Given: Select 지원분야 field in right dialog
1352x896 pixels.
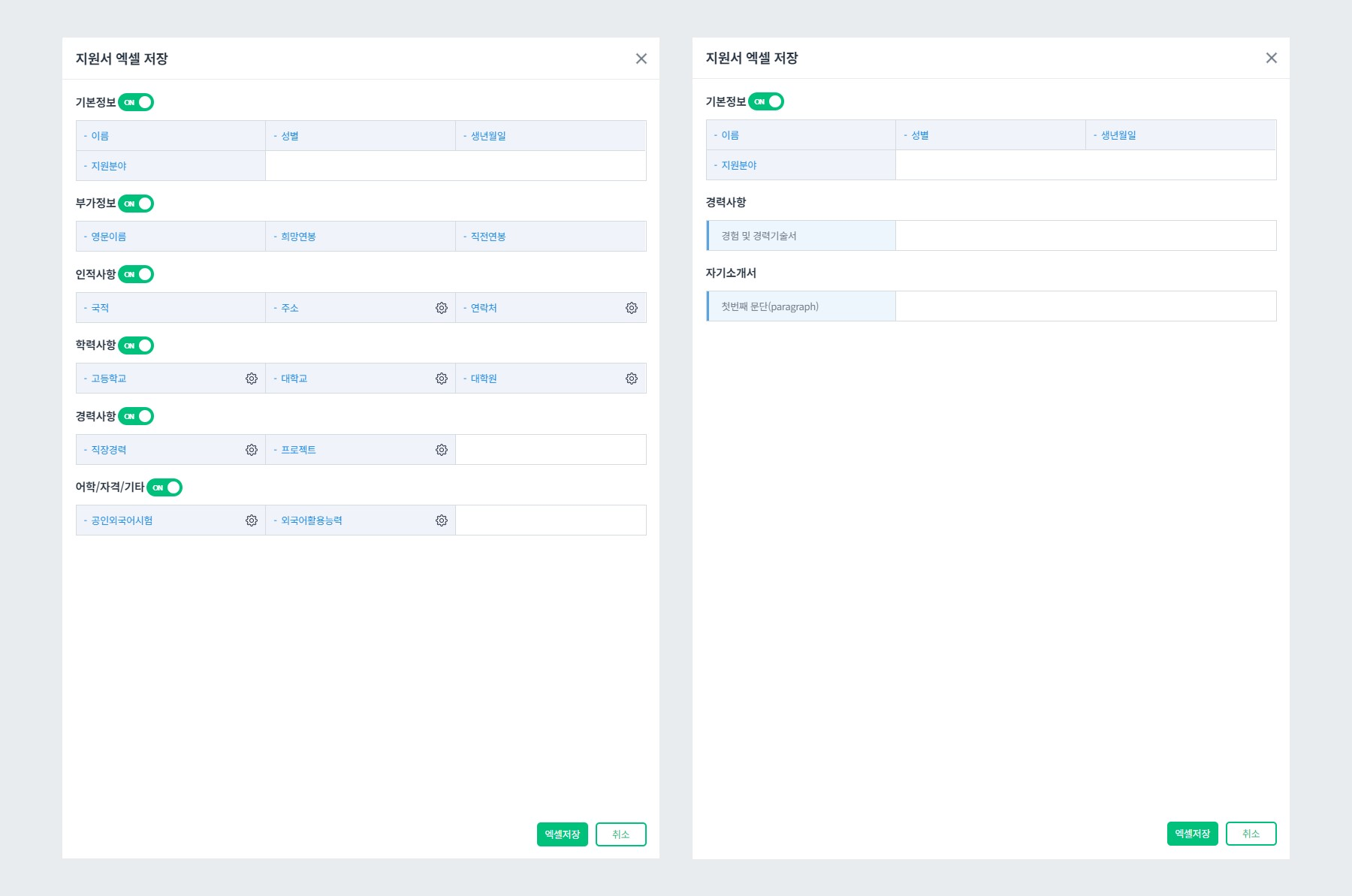Looking at the screenshot, I should tap(801, 165).
